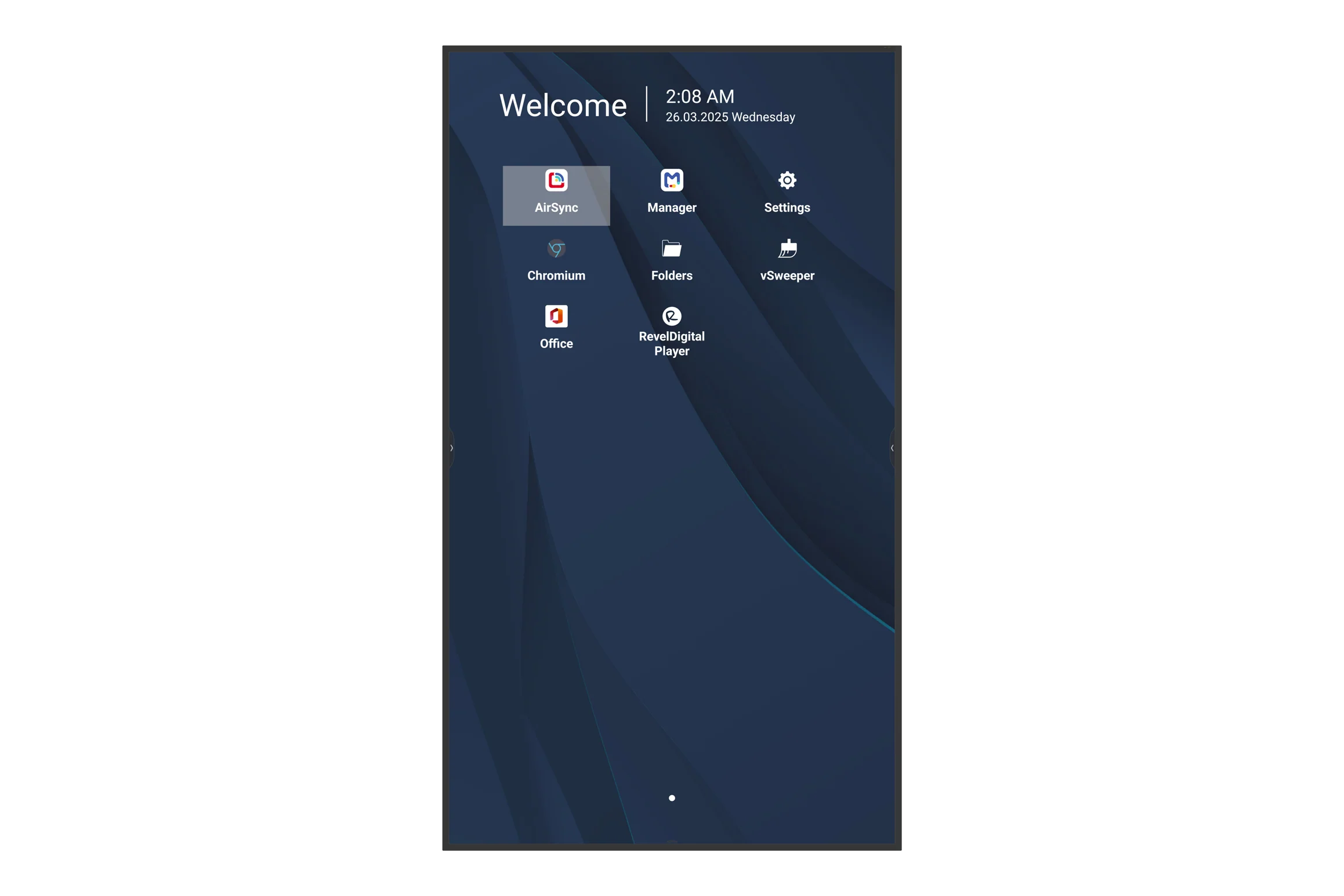Launch the Manager app icon
This screenshot has height=896, width=1344.
pyautogui.click(x=672, y=180)
